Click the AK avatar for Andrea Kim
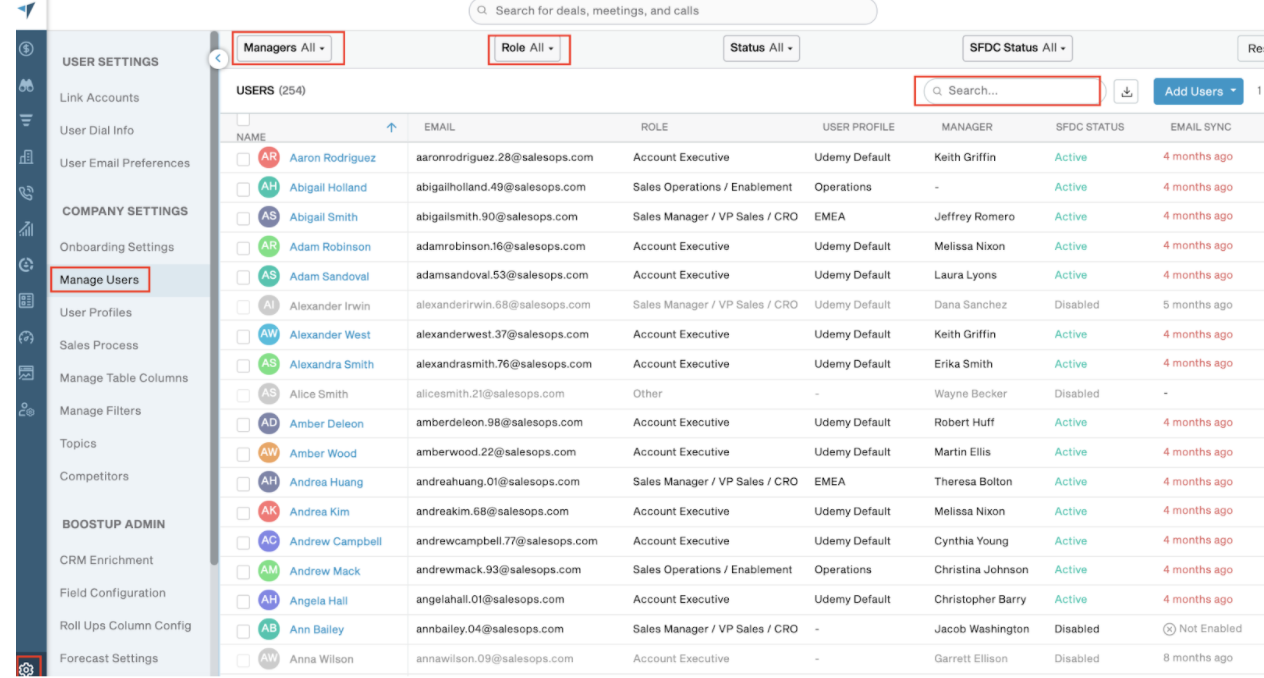The image size is (1264, 678). (x=268, y=511)
